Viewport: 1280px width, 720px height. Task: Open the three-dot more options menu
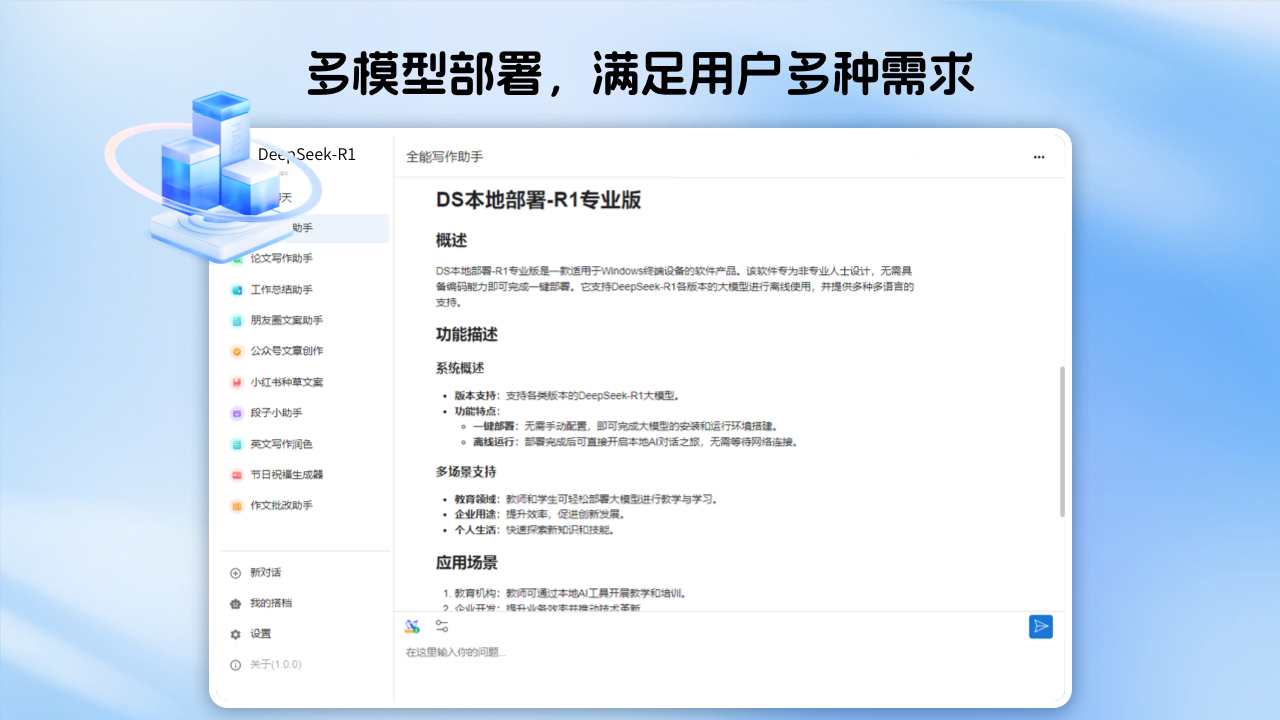1039,157
